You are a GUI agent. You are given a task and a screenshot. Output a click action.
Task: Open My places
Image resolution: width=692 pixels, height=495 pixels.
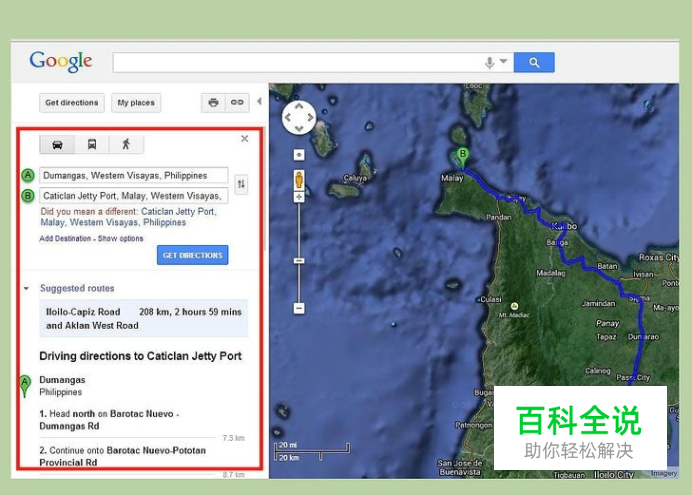136,103
